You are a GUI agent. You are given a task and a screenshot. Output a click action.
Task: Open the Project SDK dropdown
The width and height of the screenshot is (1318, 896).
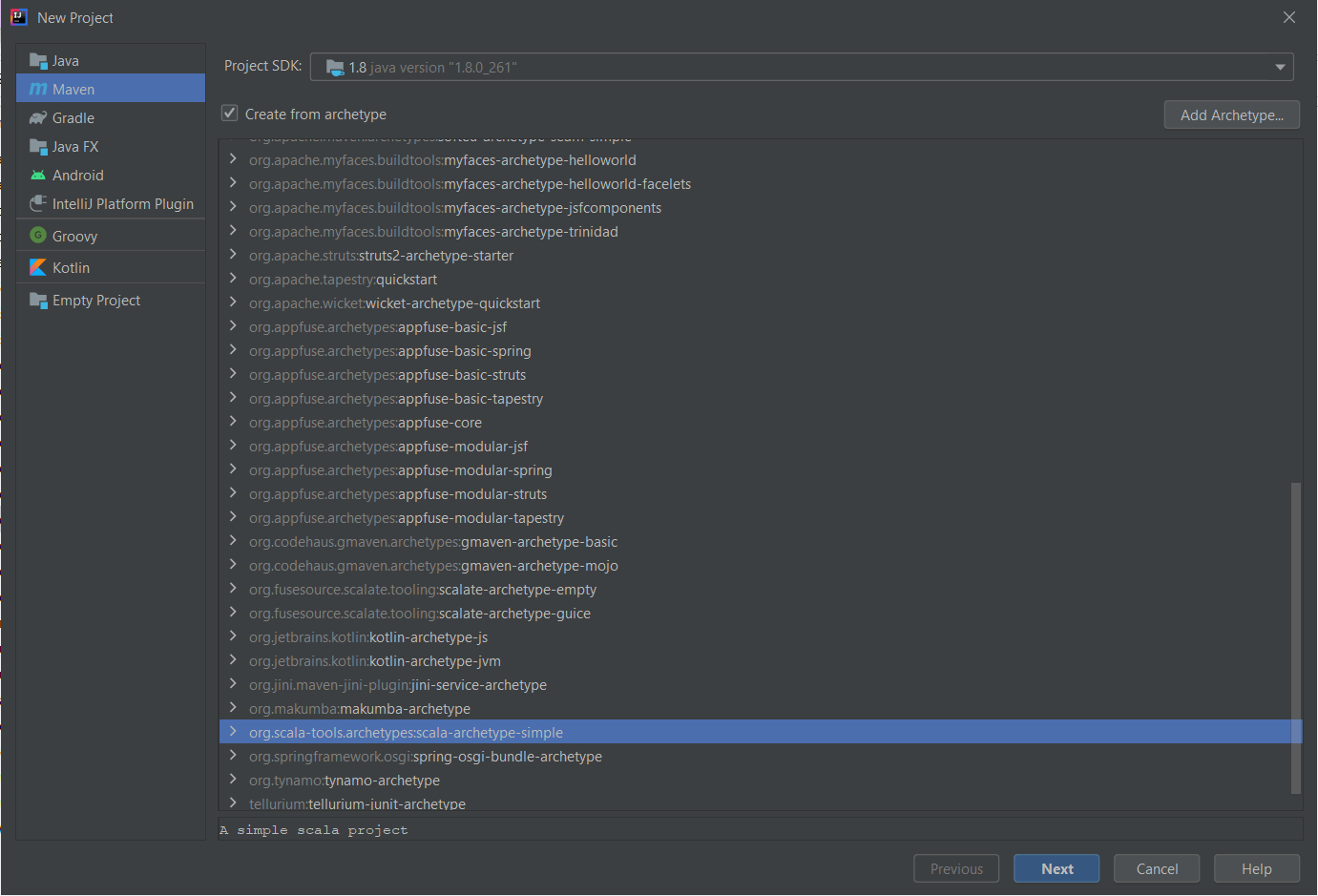(x=1280, y=66)
